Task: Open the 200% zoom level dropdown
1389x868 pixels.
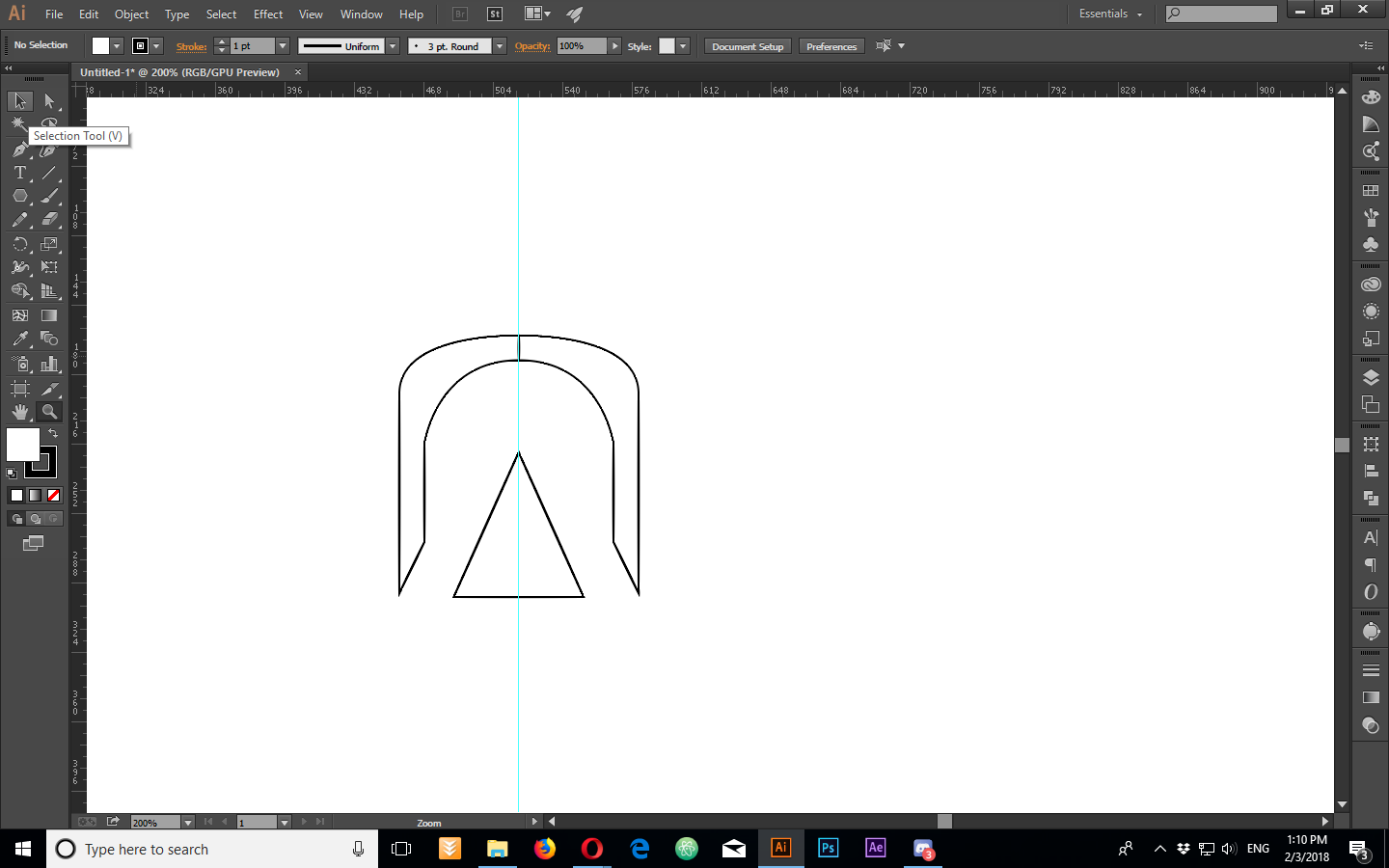Action: pyautogui.click(x=188, y=823)
